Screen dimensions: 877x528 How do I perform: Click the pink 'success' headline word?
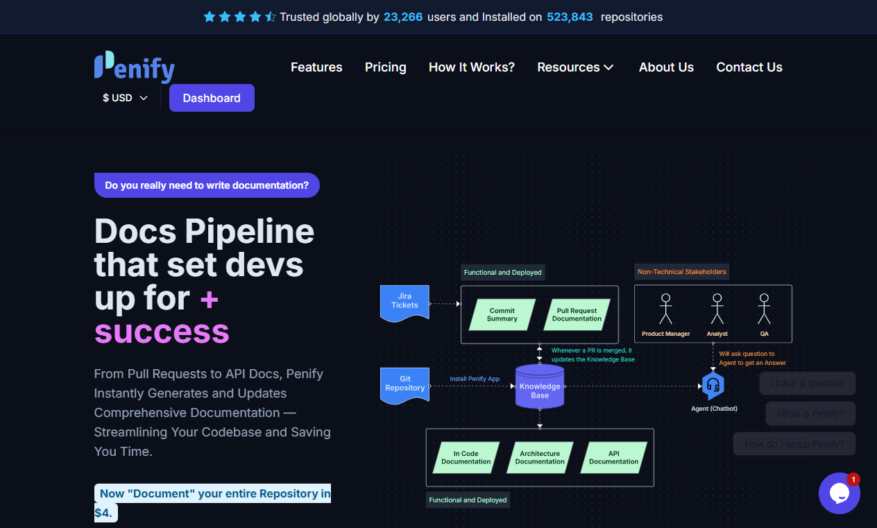click(x=162, y=332)
